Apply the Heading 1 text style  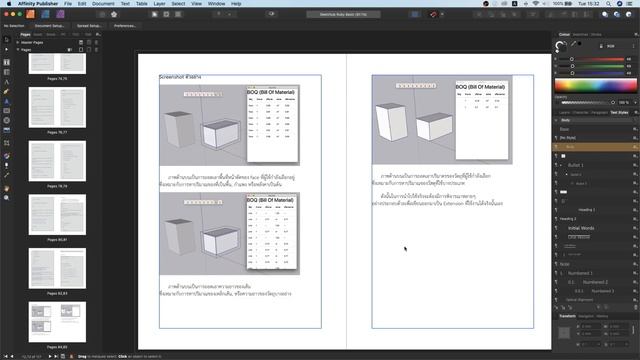(x=587, y=210)
